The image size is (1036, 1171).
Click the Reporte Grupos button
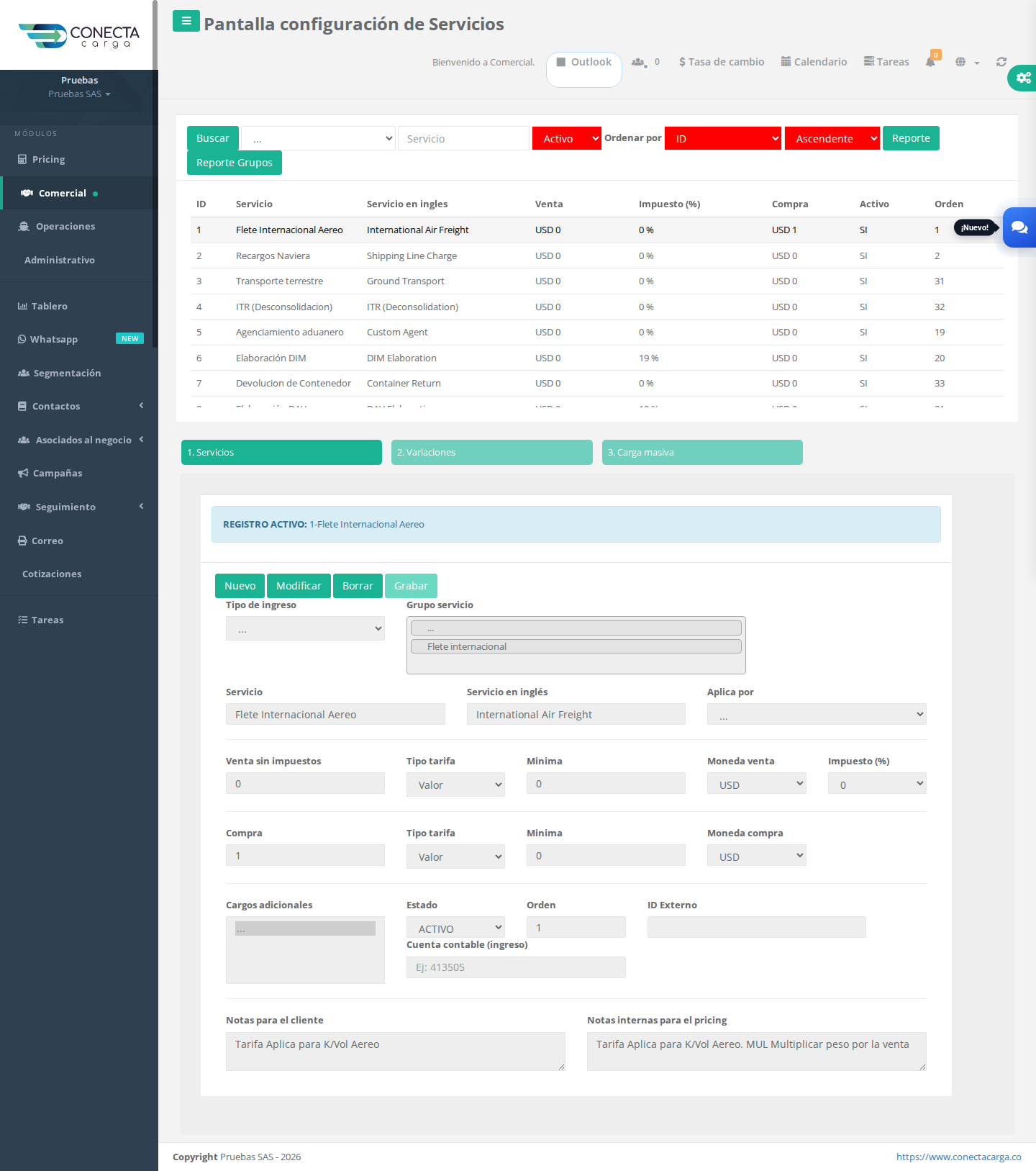click(x=235, y=163)
